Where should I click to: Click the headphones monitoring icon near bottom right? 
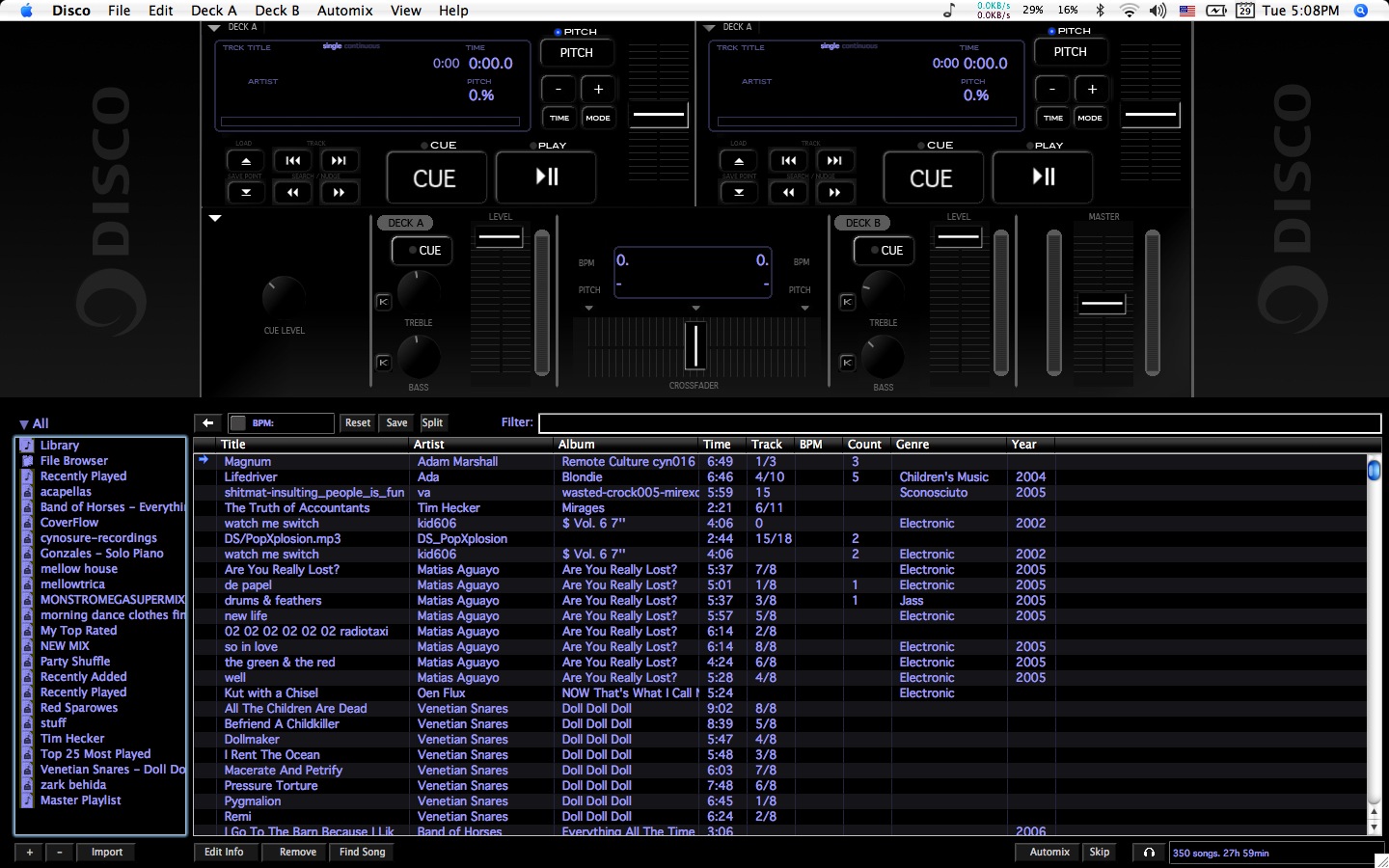[1149, 852]
